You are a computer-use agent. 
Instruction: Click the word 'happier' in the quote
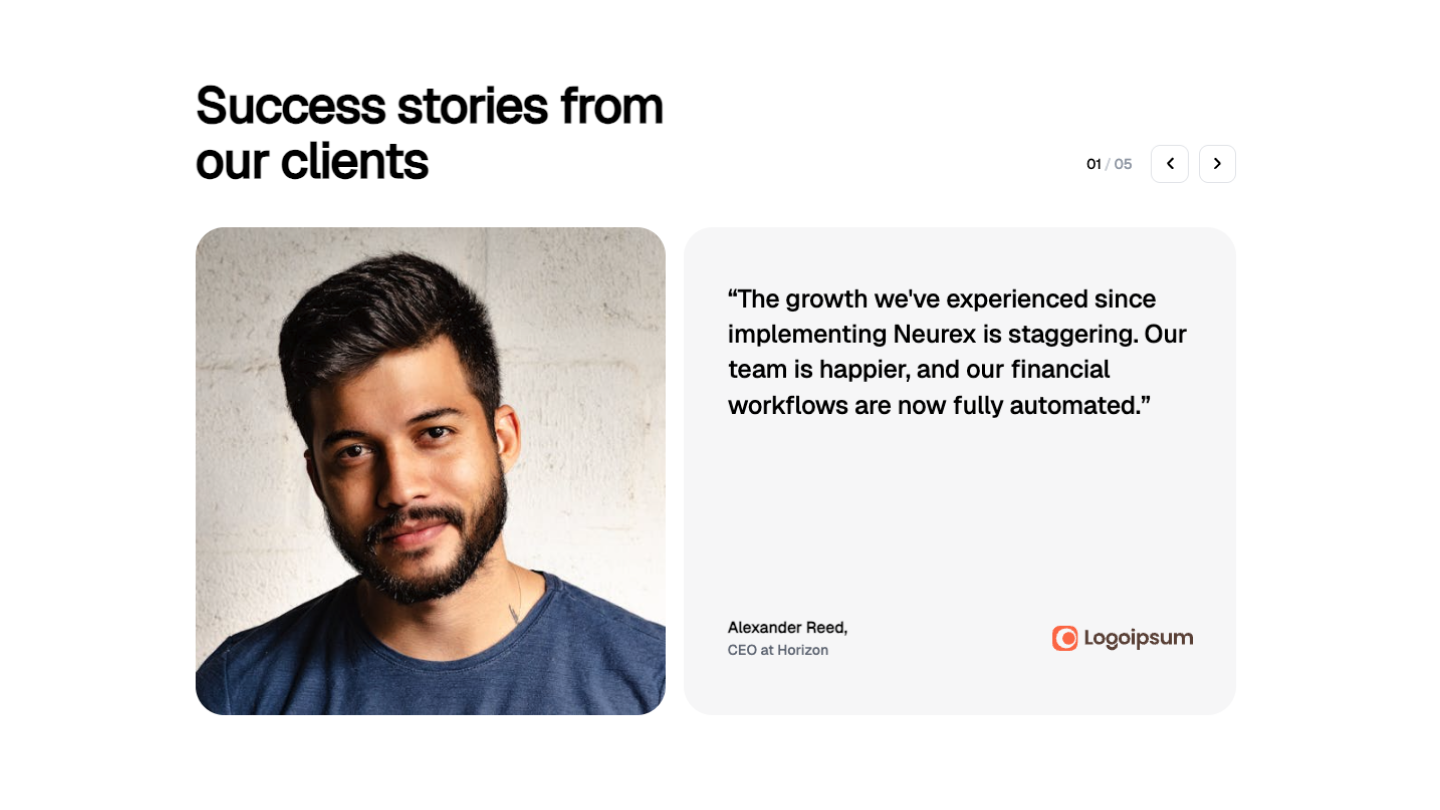[x=863, y=369]
